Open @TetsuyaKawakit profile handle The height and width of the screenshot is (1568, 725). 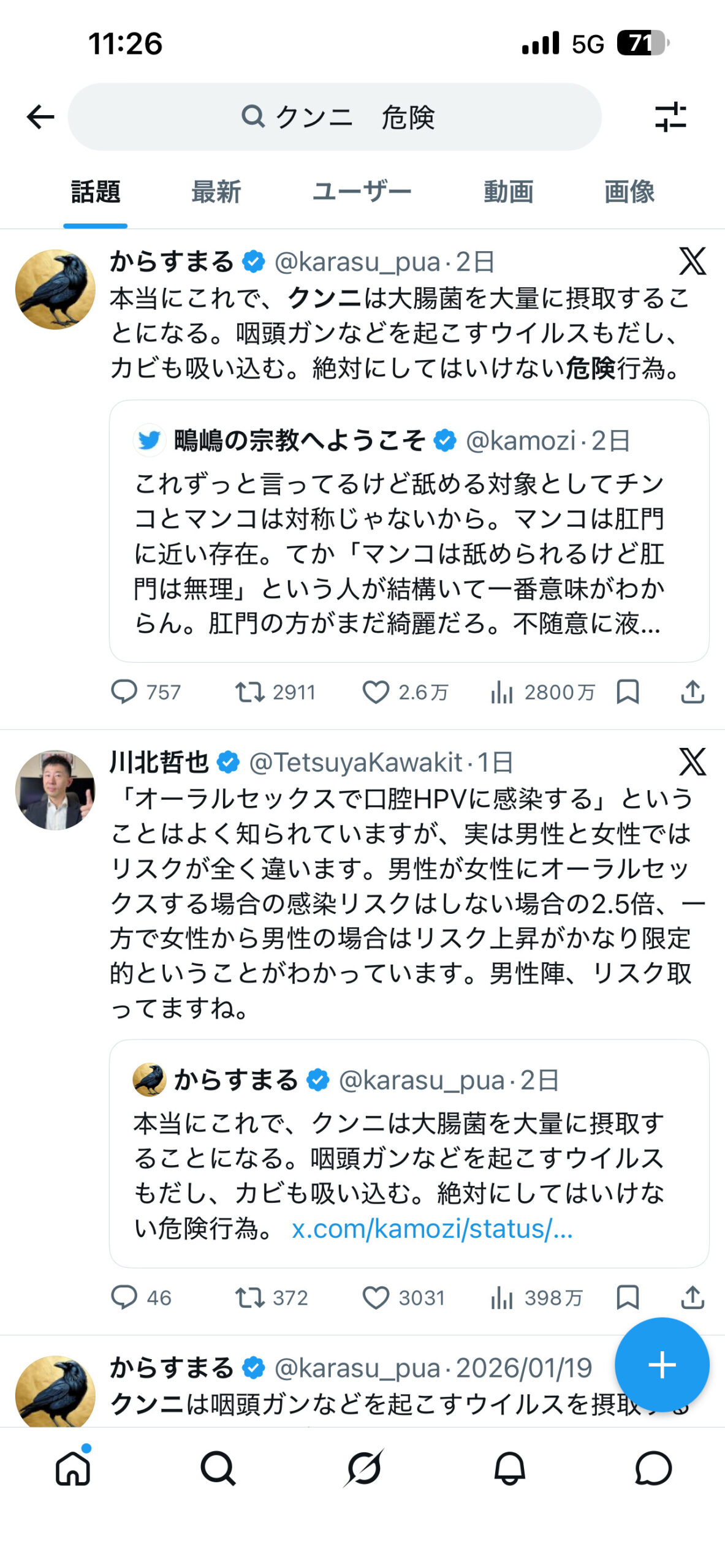(x=355, y=763)
